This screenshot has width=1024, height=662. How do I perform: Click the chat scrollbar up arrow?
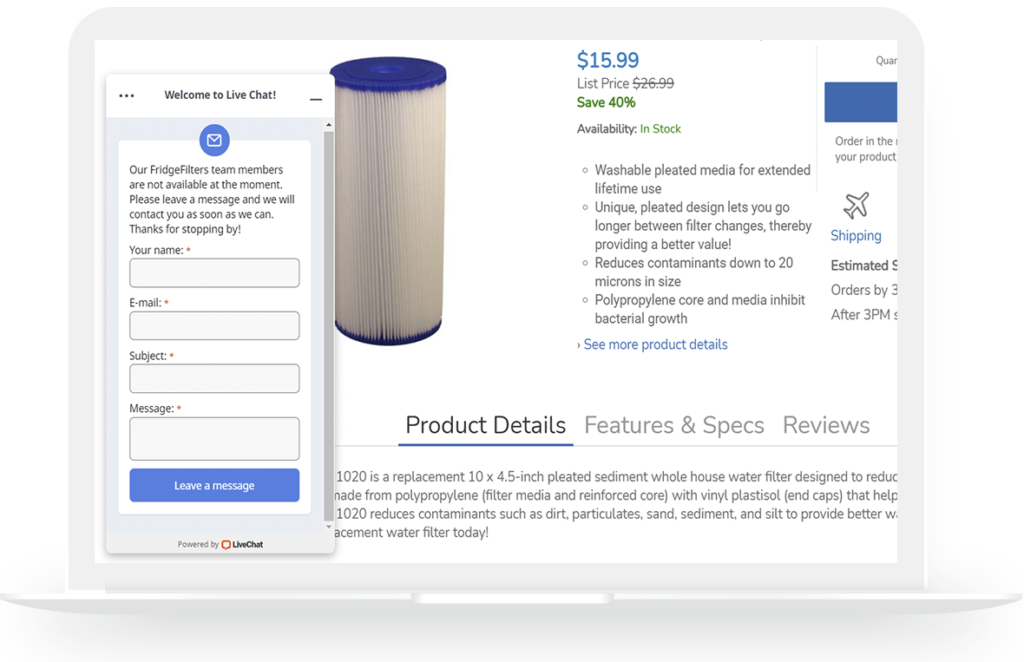click(x=329, y=126)
